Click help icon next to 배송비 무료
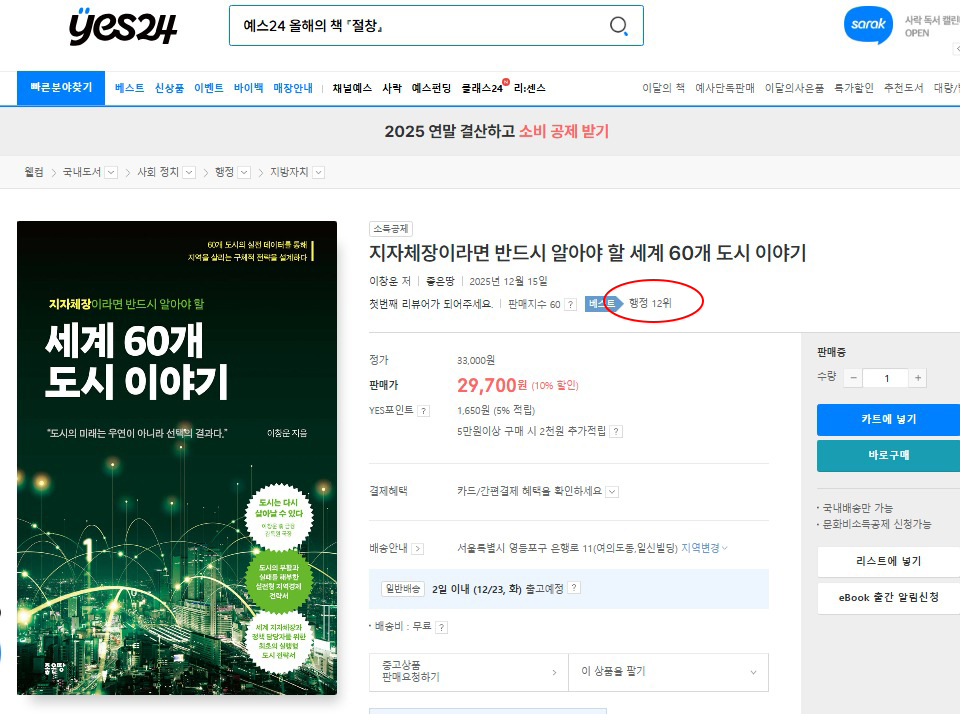The height and width of the screenshot is (714, 960). (441, 627)
